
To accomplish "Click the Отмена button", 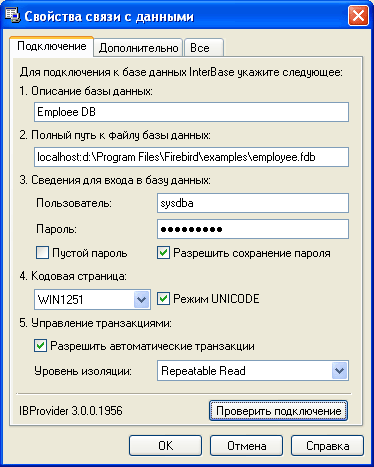I will 246,446.
